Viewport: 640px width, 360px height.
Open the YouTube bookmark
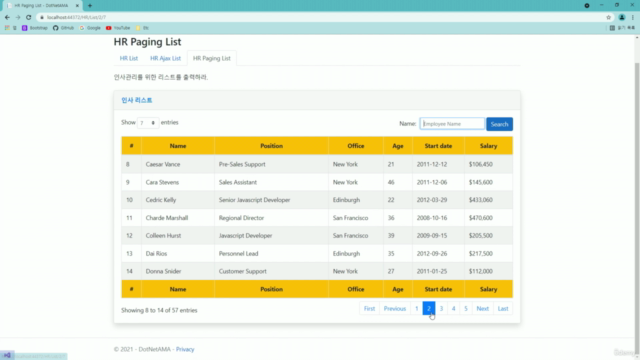coord(118,28)
